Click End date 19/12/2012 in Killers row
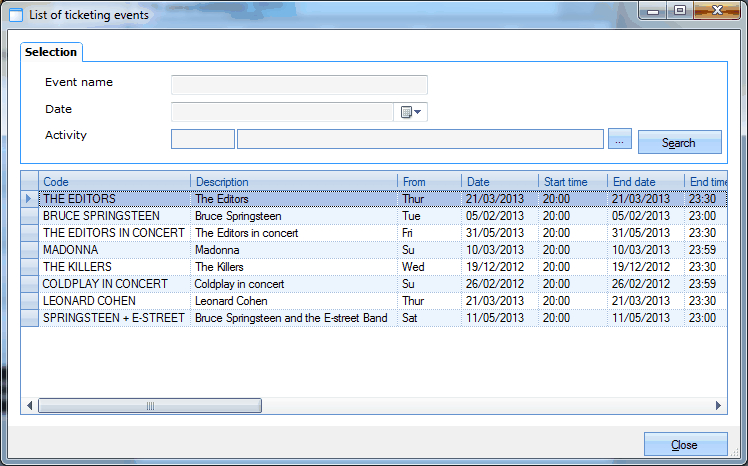Image resolution: width=748 pixels, height=466 pixels. coord(646,267)
